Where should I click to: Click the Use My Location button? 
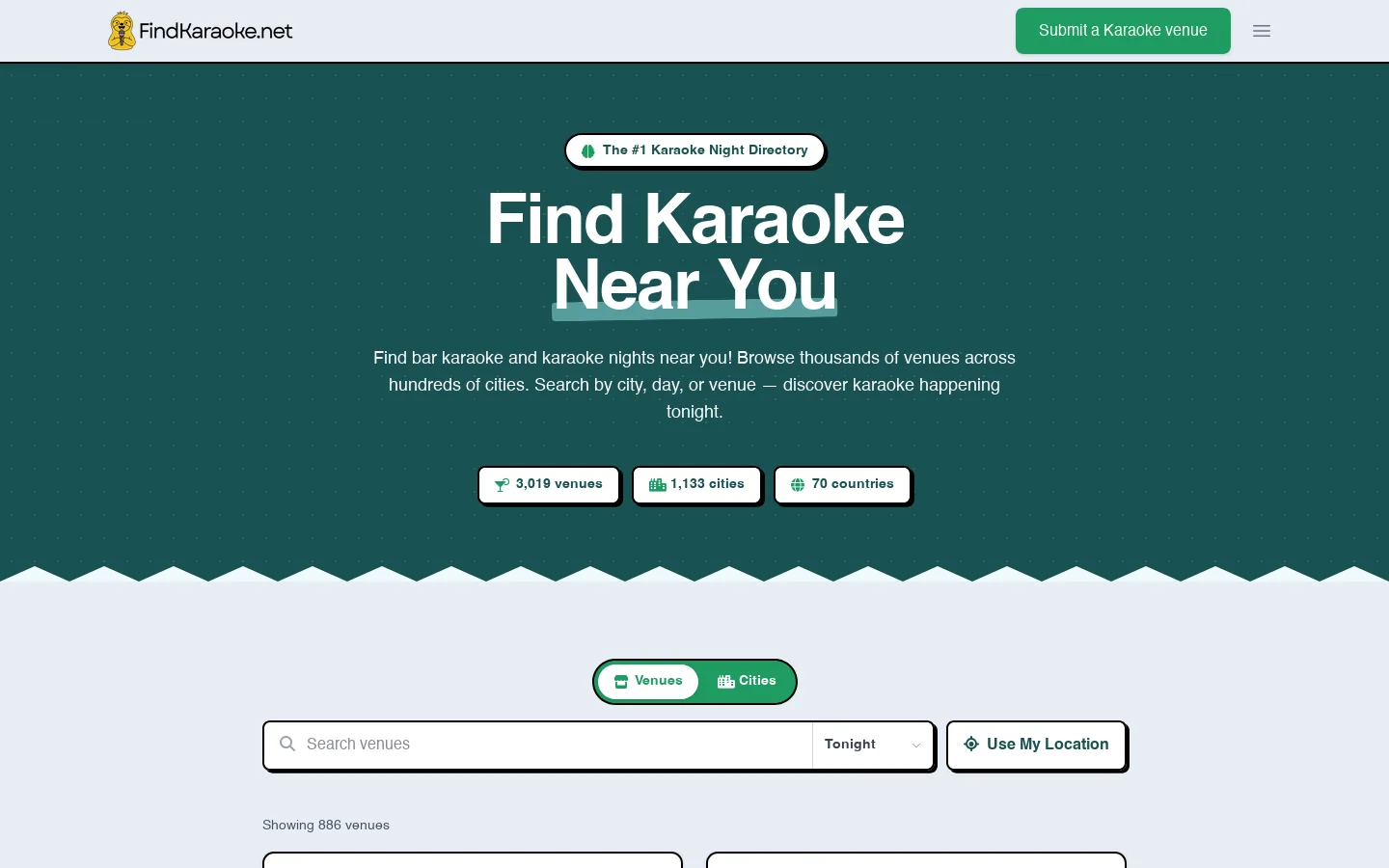click(x=1036, y=746)
